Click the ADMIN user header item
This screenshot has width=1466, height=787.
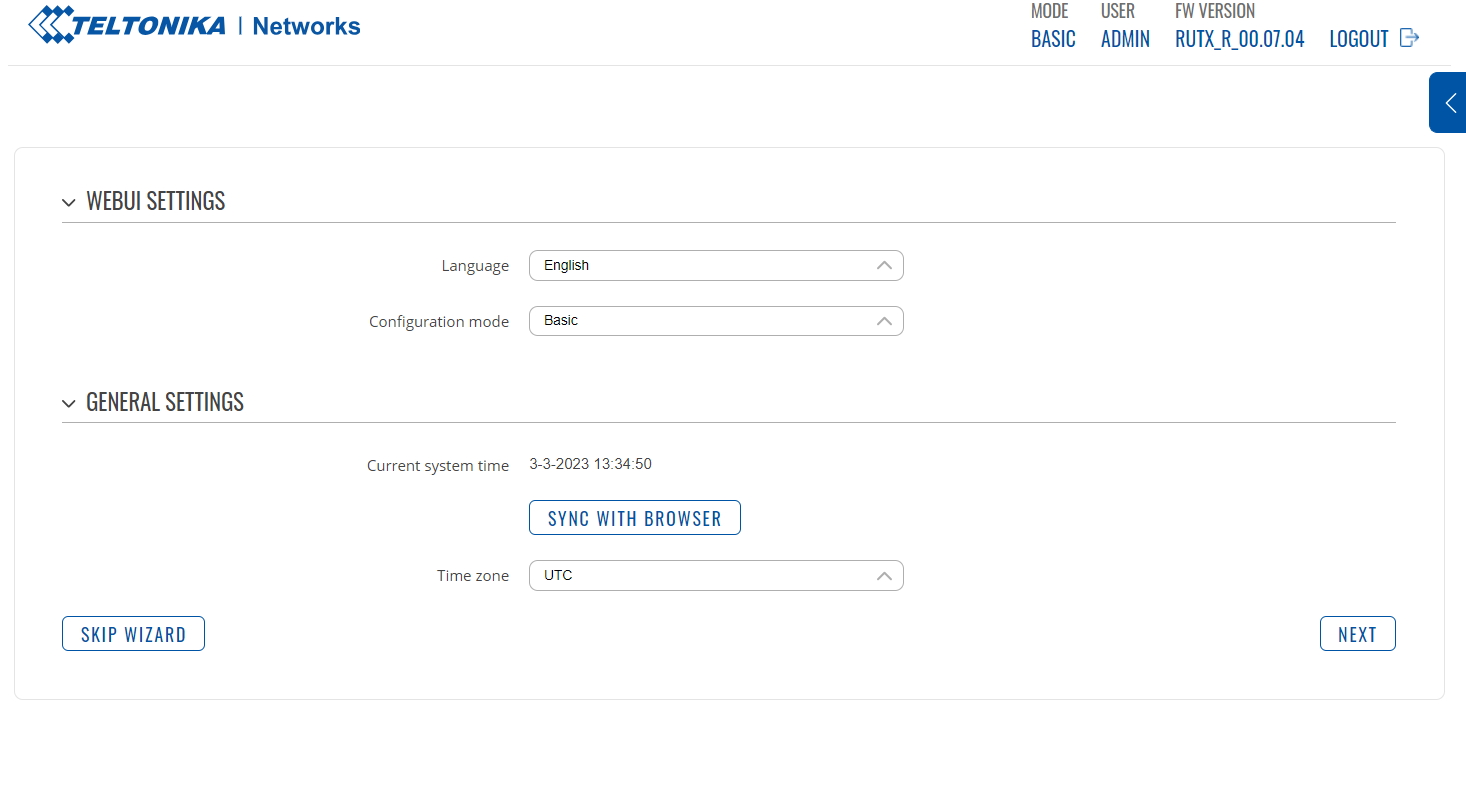point(1125,39)
